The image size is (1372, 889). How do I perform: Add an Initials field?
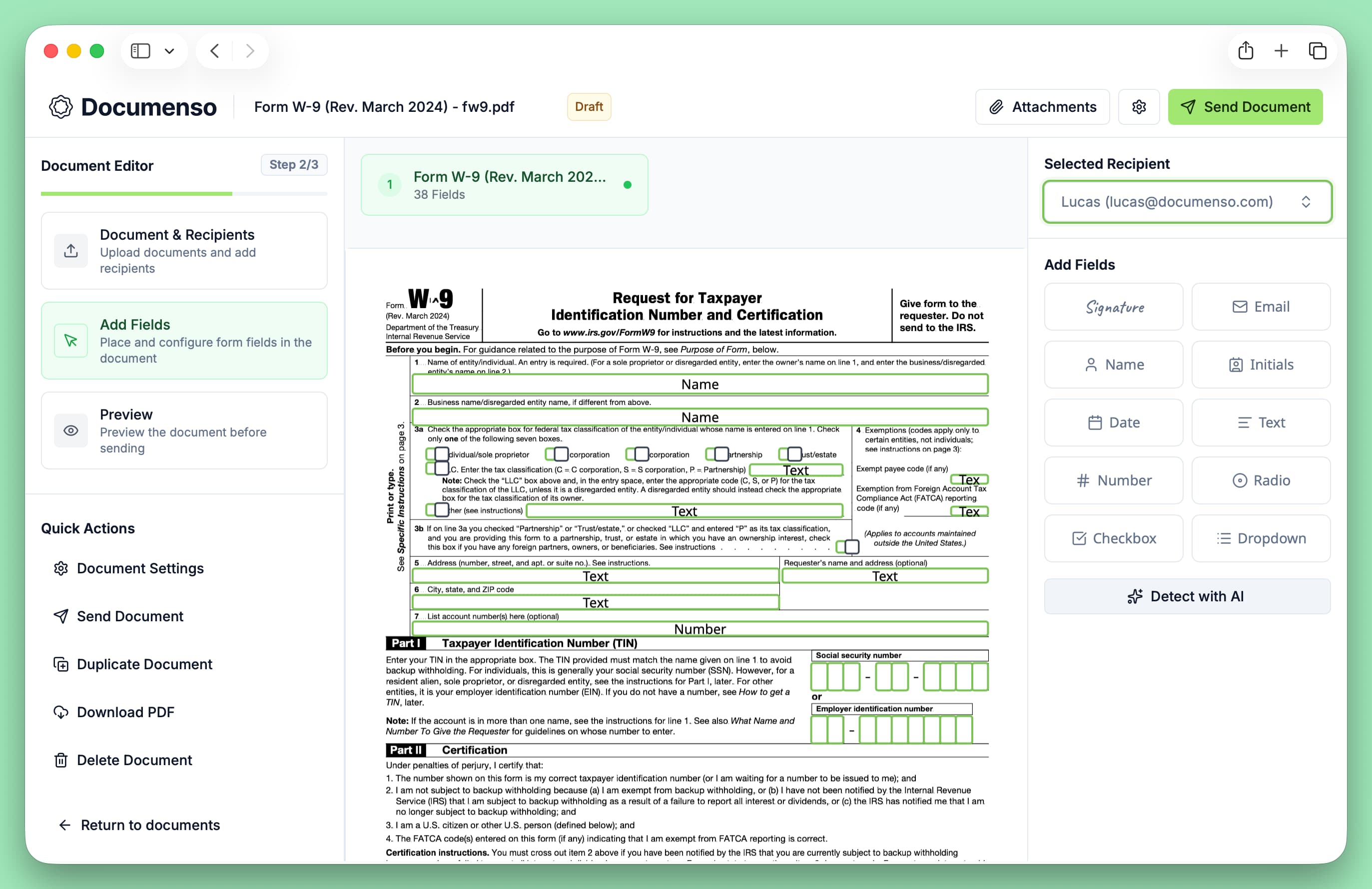1261,365
